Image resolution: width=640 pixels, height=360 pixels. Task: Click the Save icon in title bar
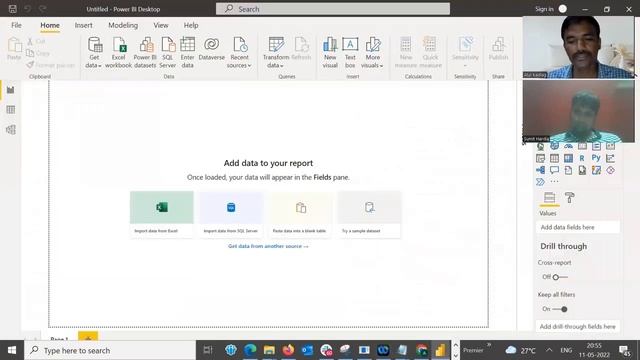(x=12, y=9)
